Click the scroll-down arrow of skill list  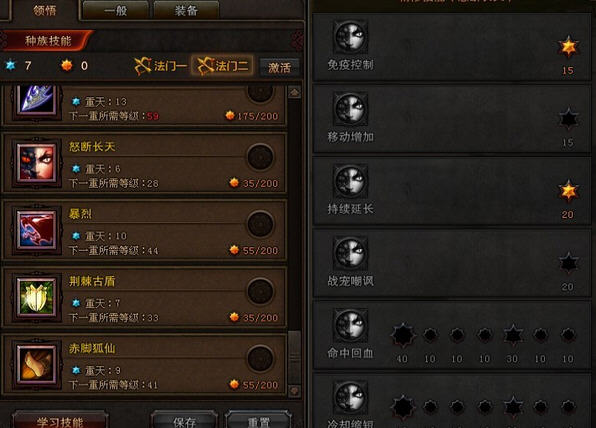(x=295, y=390)
